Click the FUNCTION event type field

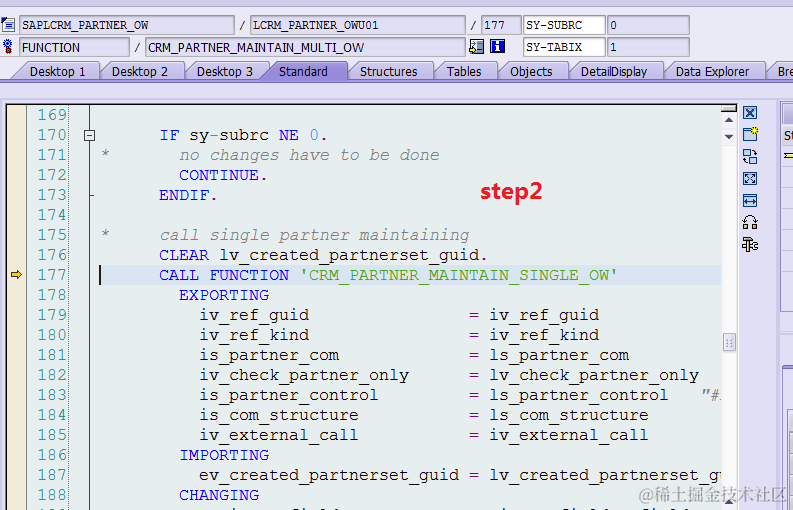tap(74, 48)
